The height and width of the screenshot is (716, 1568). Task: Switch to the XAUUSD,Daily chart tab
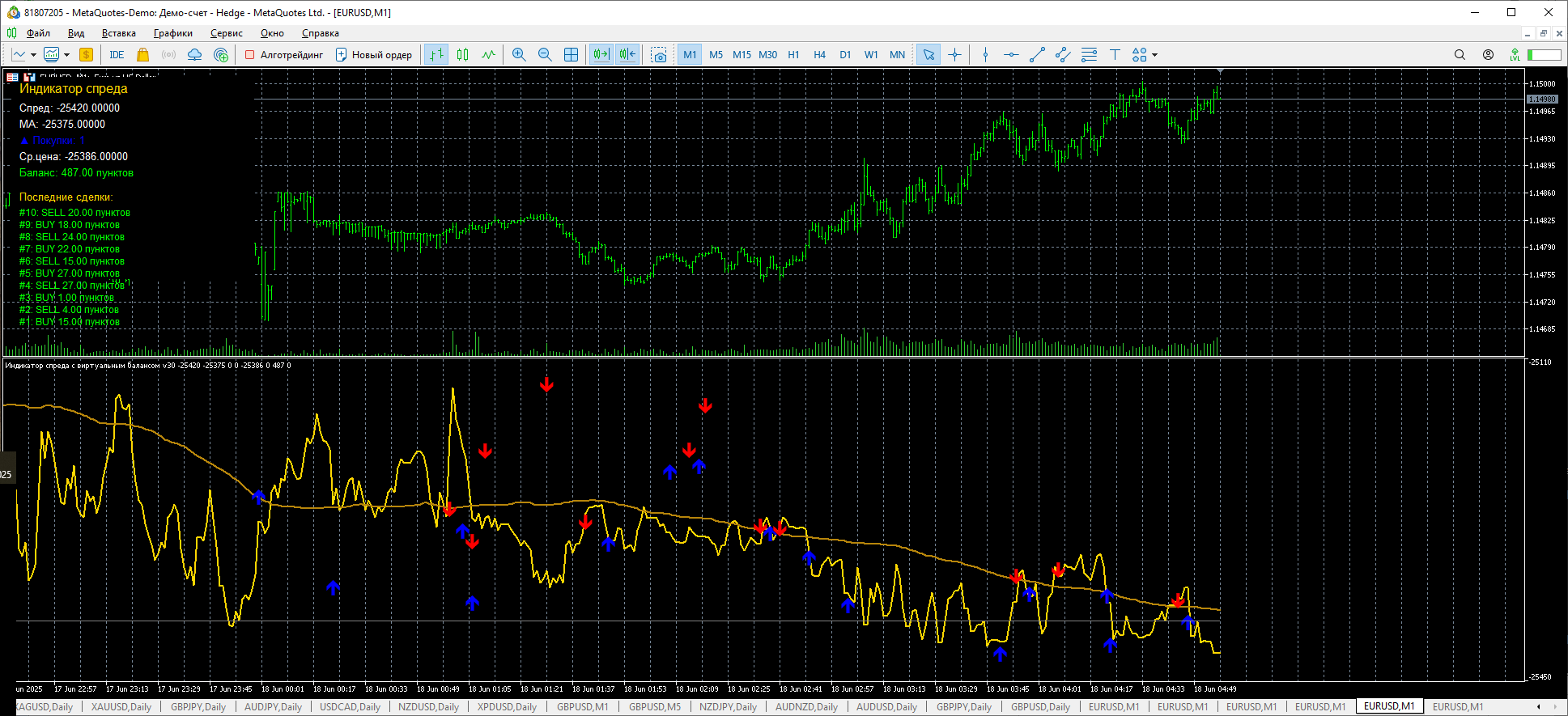pyautogui.click(x=121, y=706)
